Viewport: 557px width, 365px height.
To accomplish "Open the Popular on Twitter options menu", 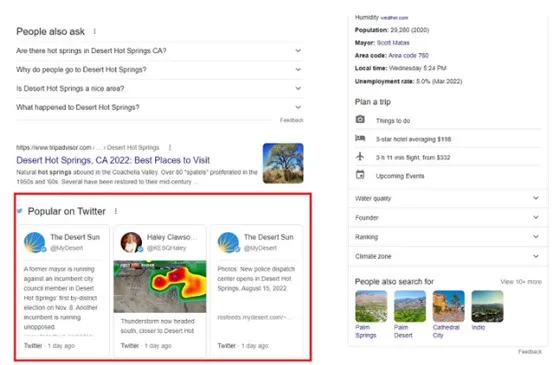I will 116,212.
